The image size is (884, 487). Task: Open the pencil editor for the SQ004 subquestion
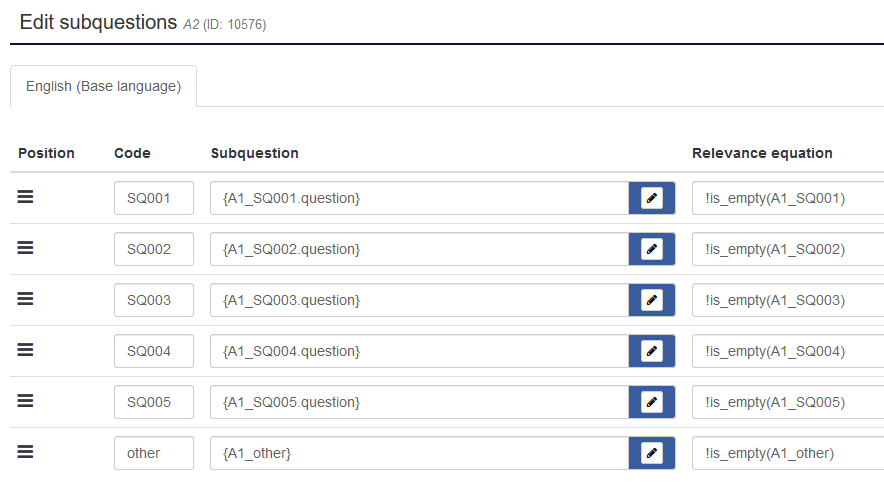click(652, 351)
